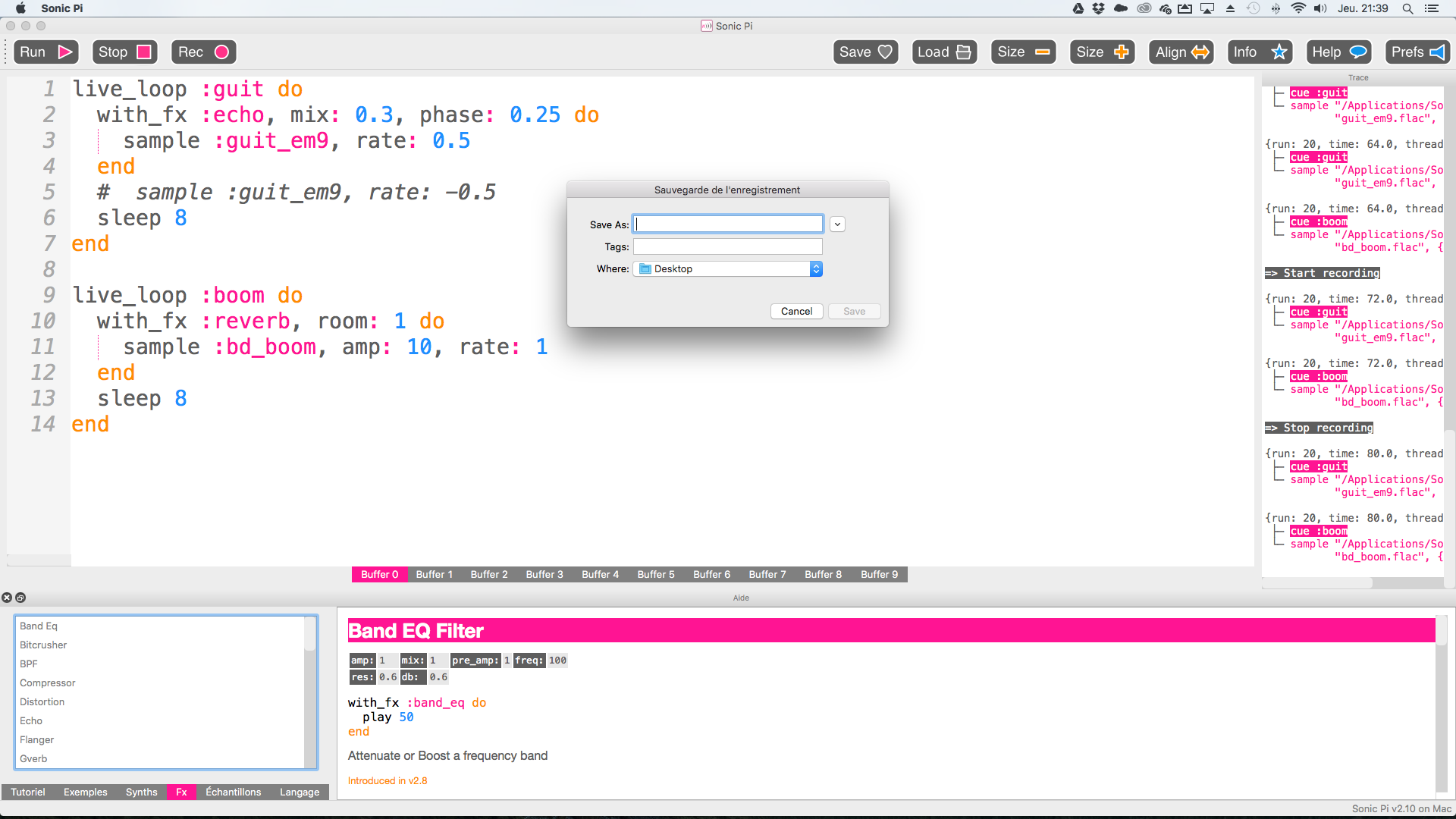Cancel the recording save dialog
Screen dimensions: 1456x819
point(796,311)
